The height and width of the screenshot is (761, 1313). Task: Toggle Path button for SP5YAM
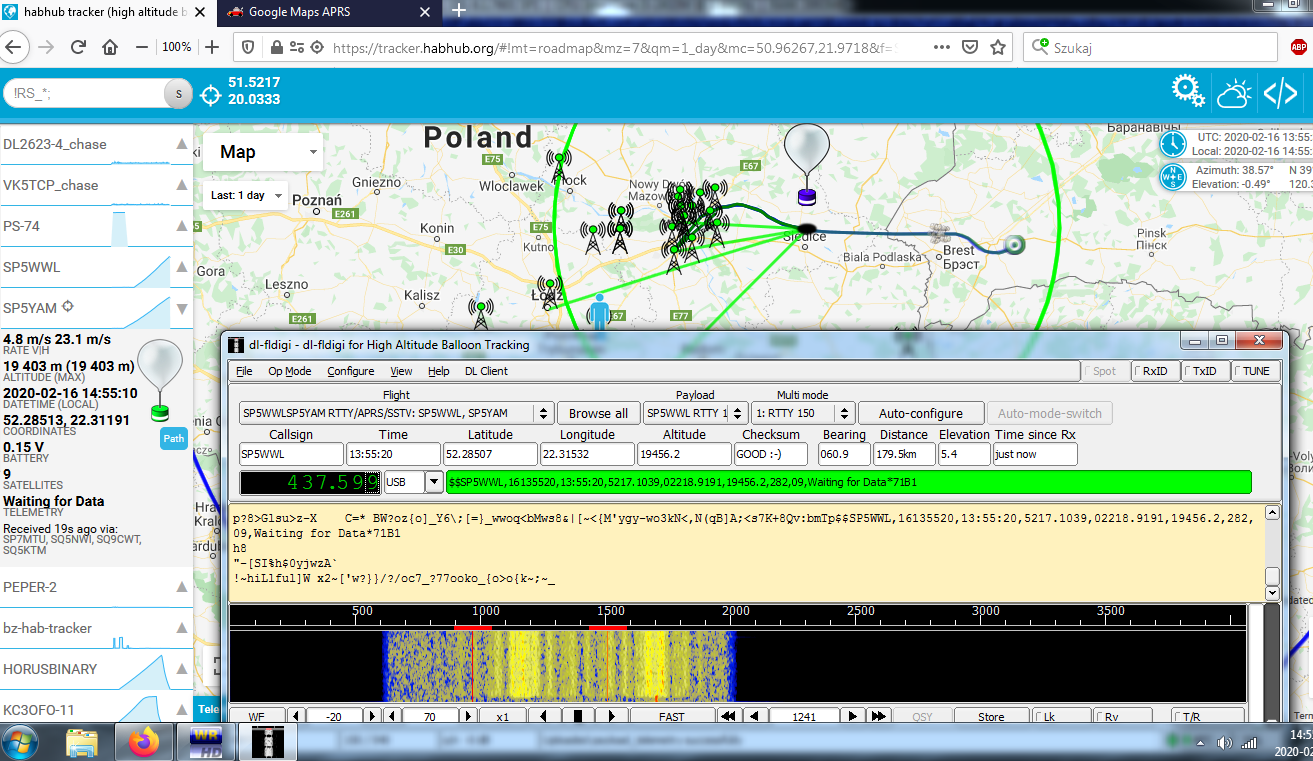point(174,438)
